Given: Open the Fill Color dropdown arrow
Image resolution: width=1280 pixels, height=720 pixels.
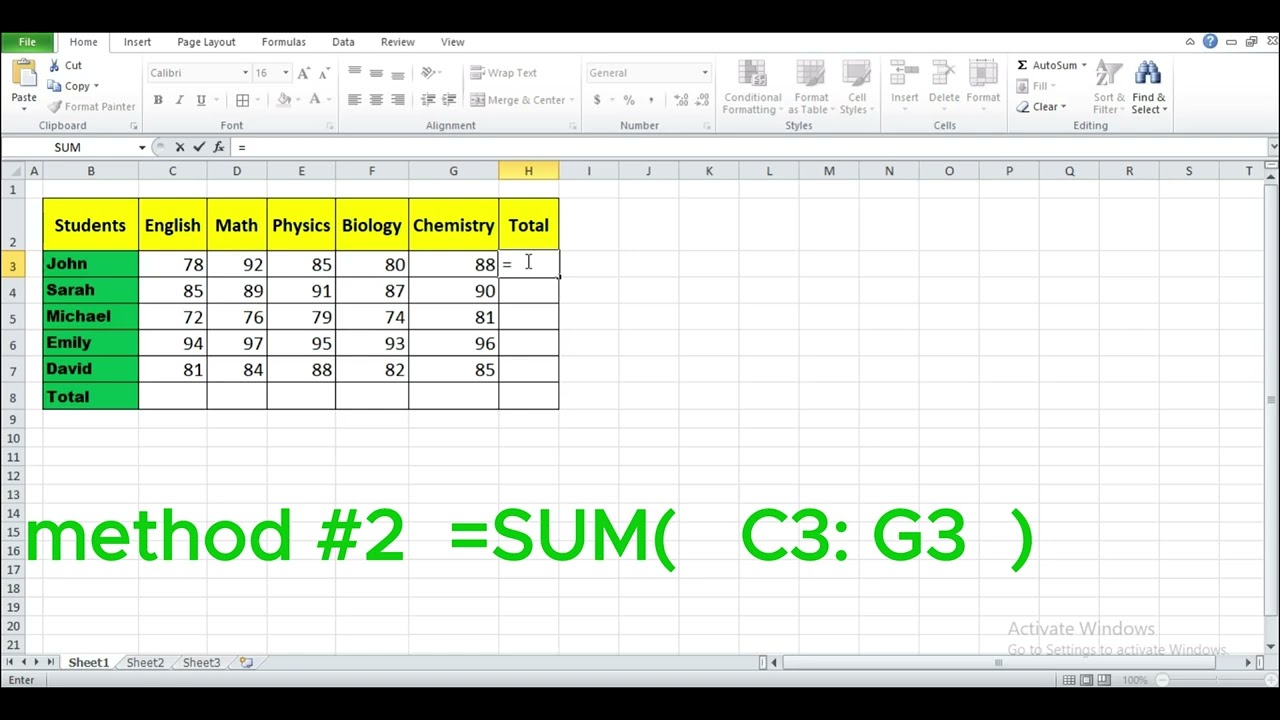Looking at the screenshot, I should (298, 100).
